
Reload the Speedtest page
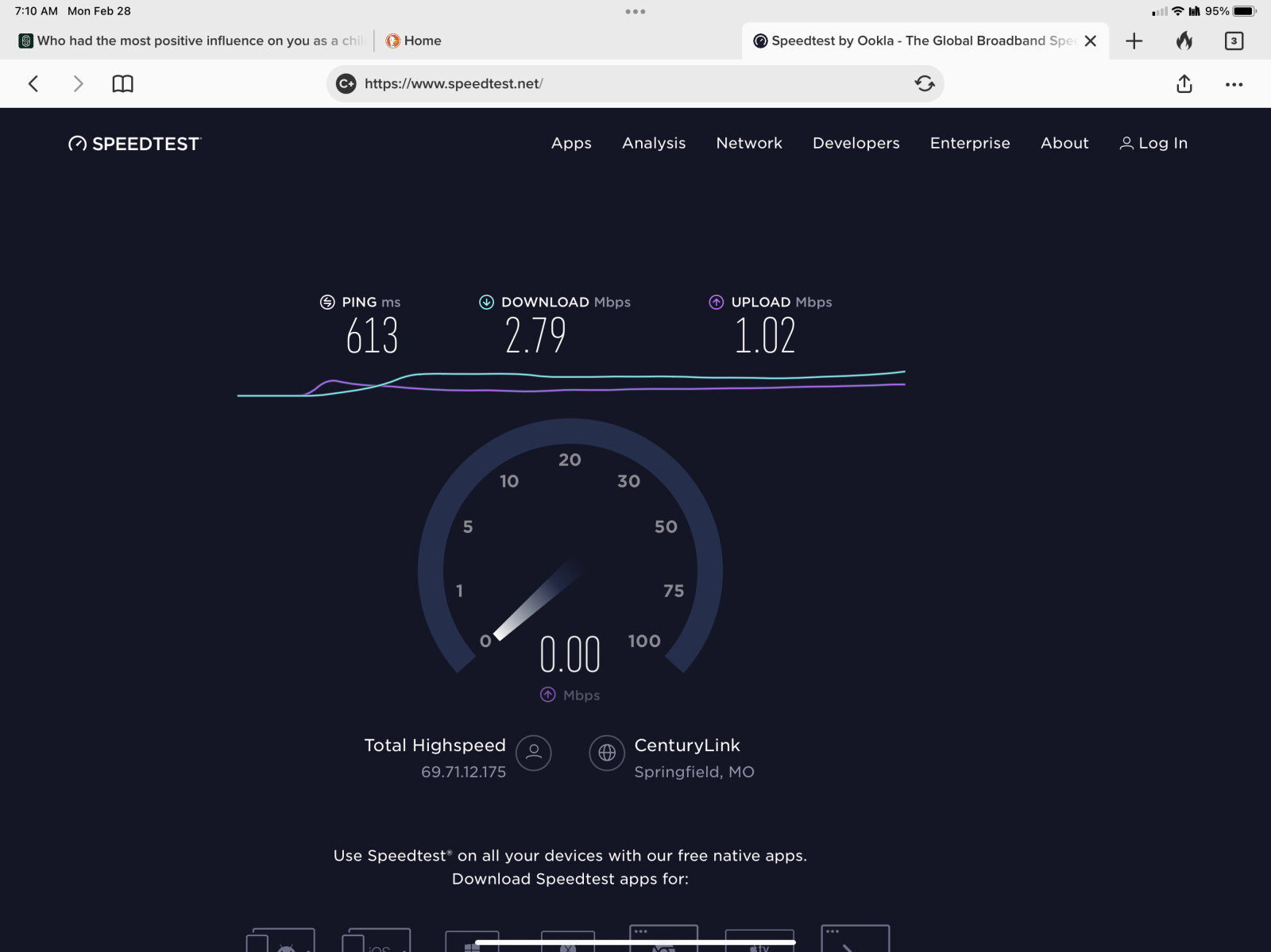coord(924,83)
